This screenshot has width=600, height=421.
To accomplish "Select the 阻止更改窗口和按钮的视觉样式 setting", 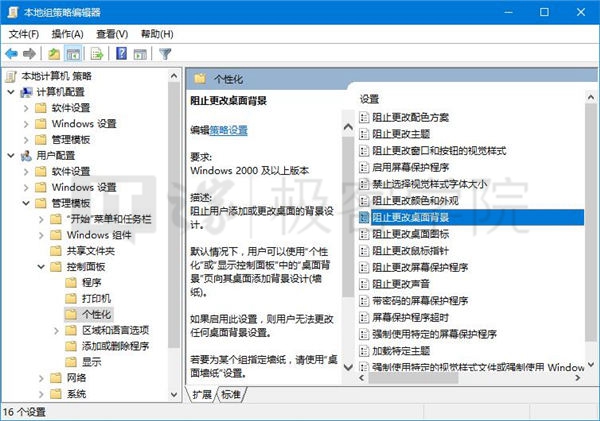I will coord(439,150).
